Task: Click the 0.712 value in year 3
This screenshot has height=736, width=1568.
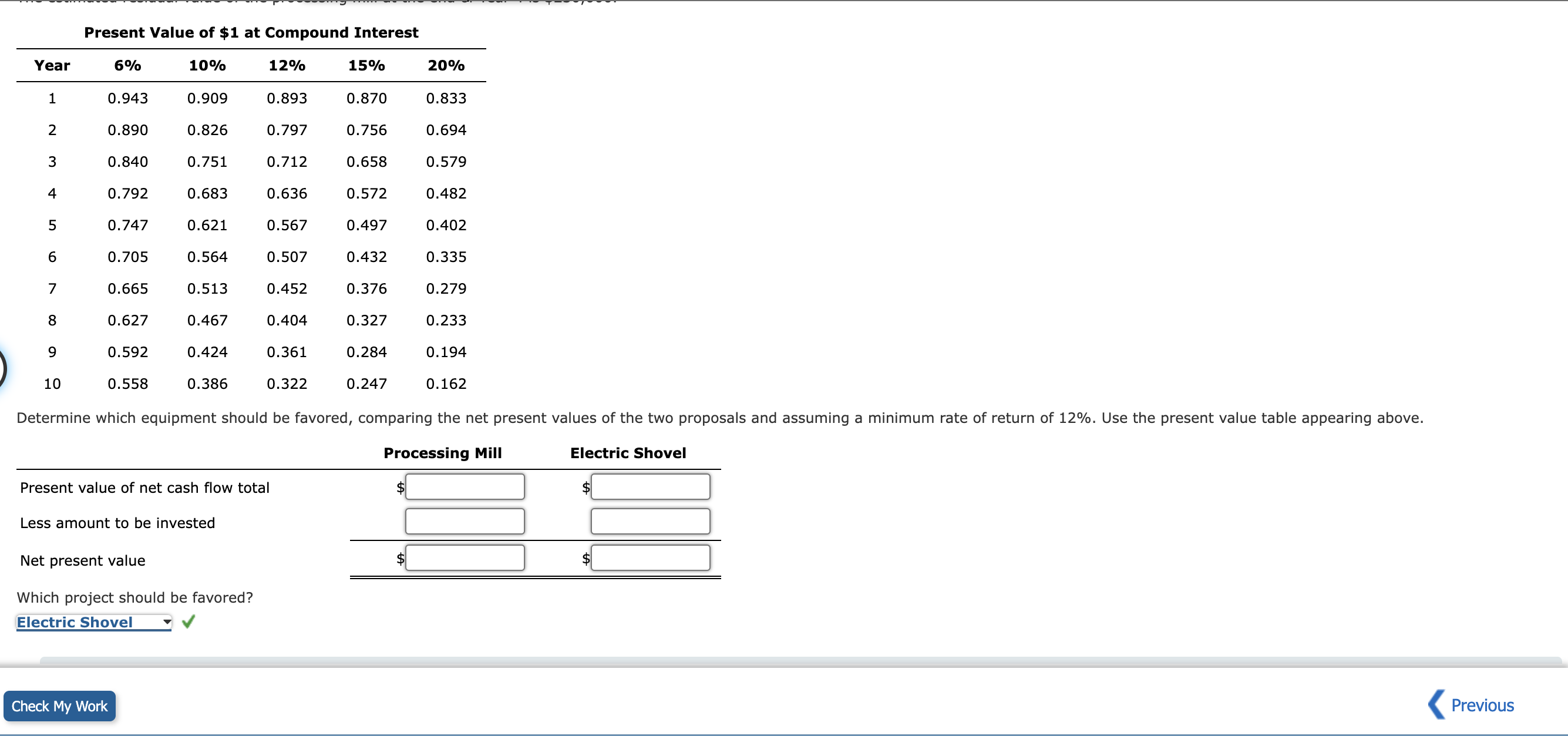Action: (x=287, y=162)
